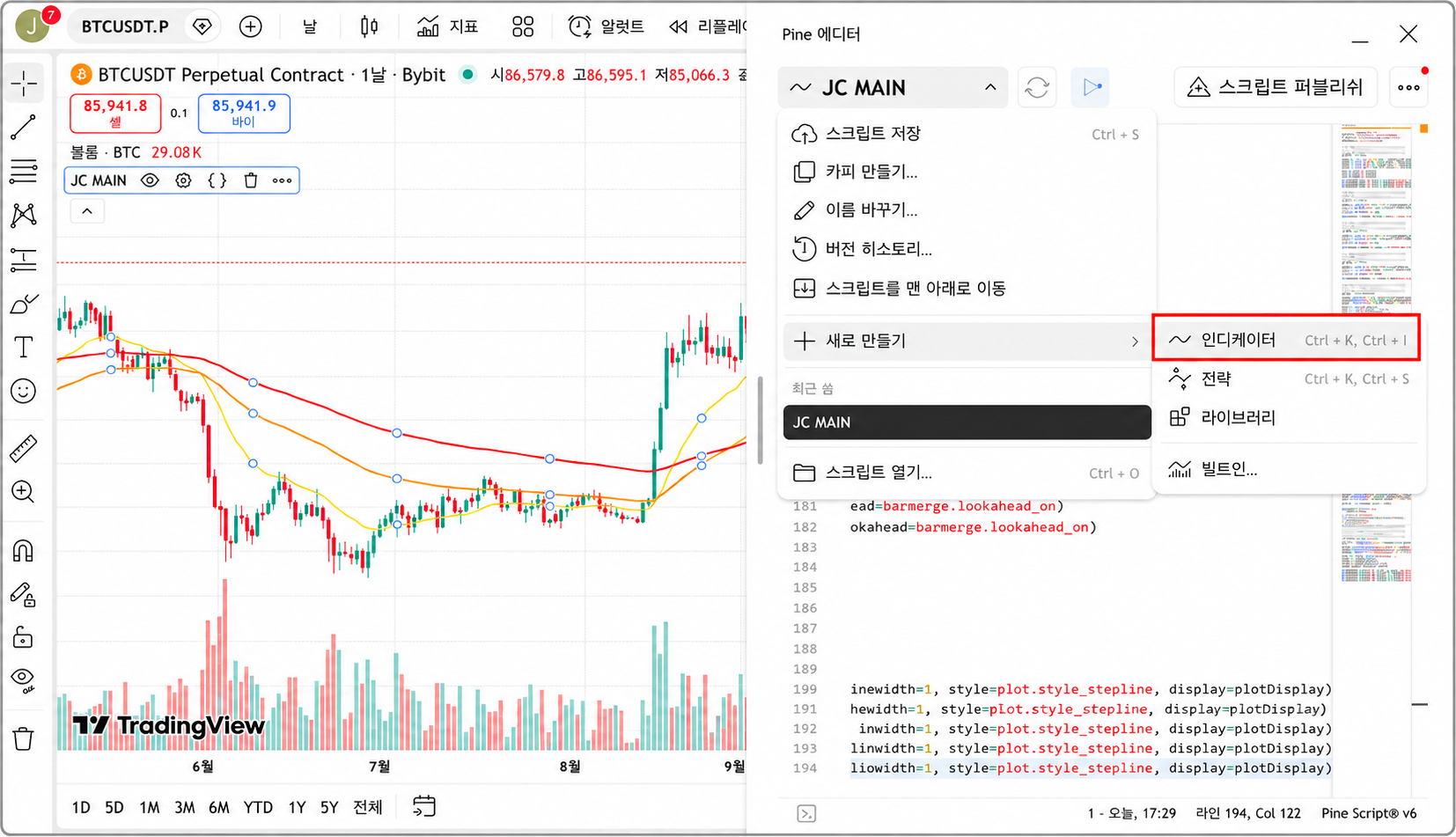Select the 1M time range
Viewport: 1456px width, 837px height.
150,807
